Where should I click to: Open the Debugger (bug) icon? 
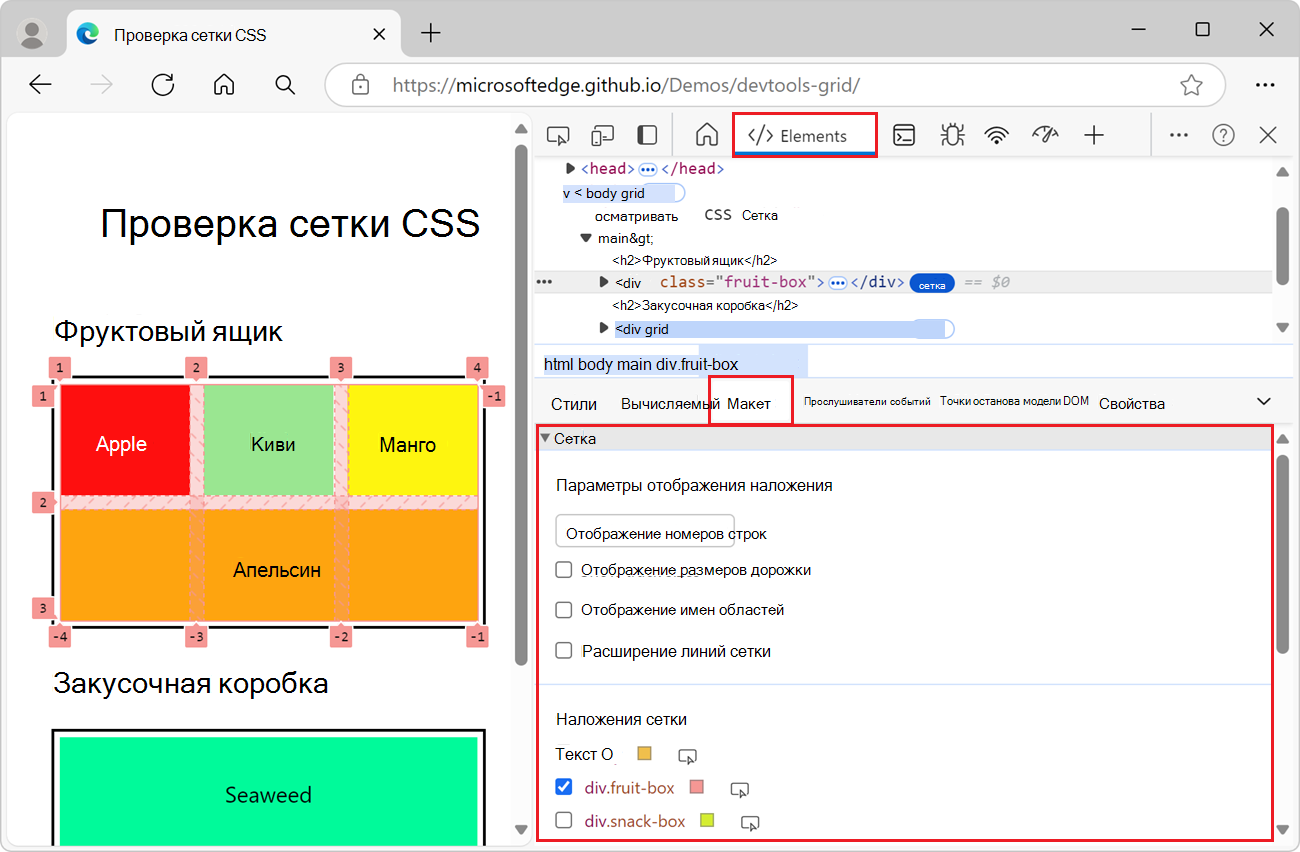tap(952, 134)
